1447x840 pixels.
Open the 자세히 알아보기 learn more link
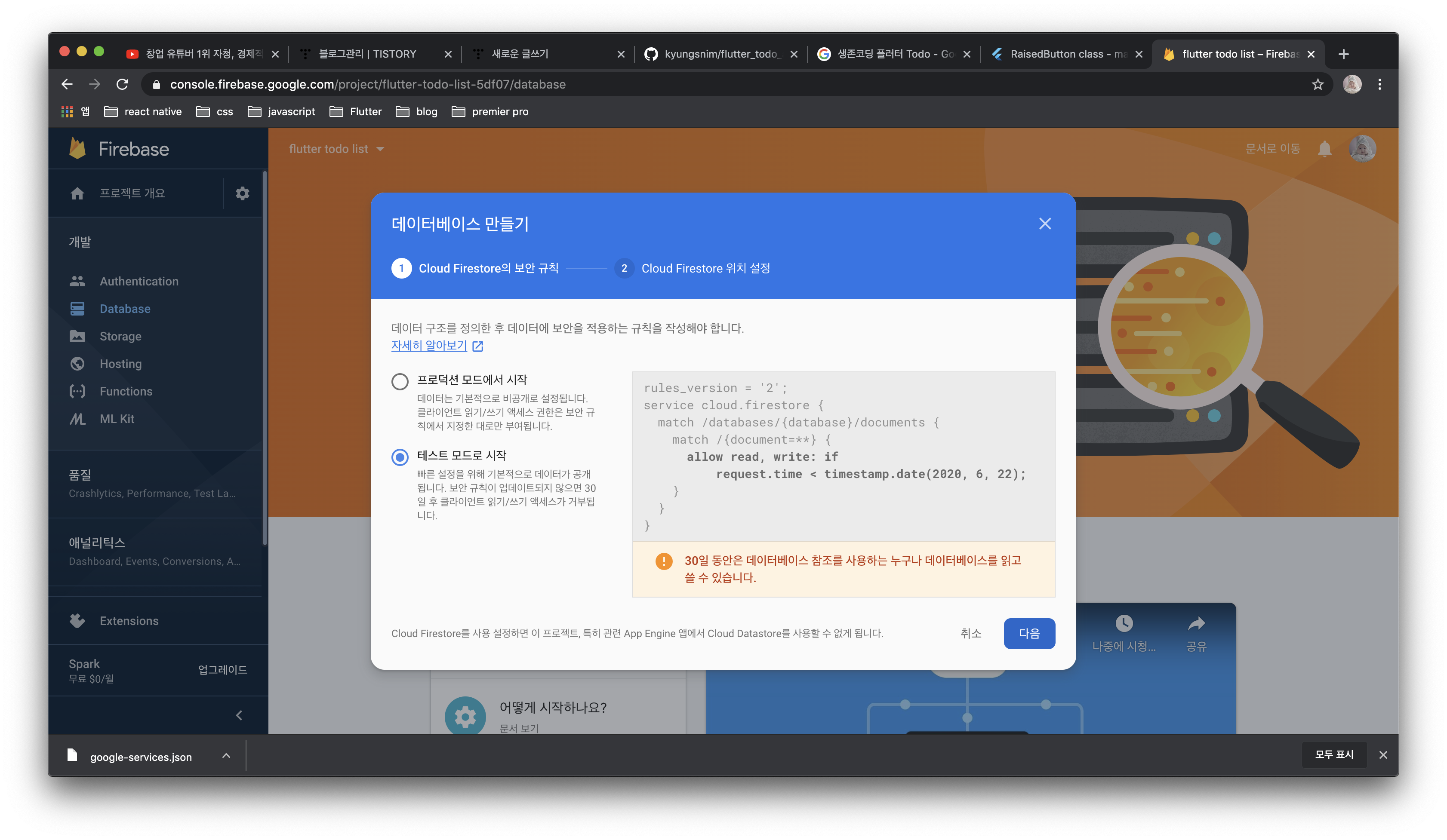point(429,346)
